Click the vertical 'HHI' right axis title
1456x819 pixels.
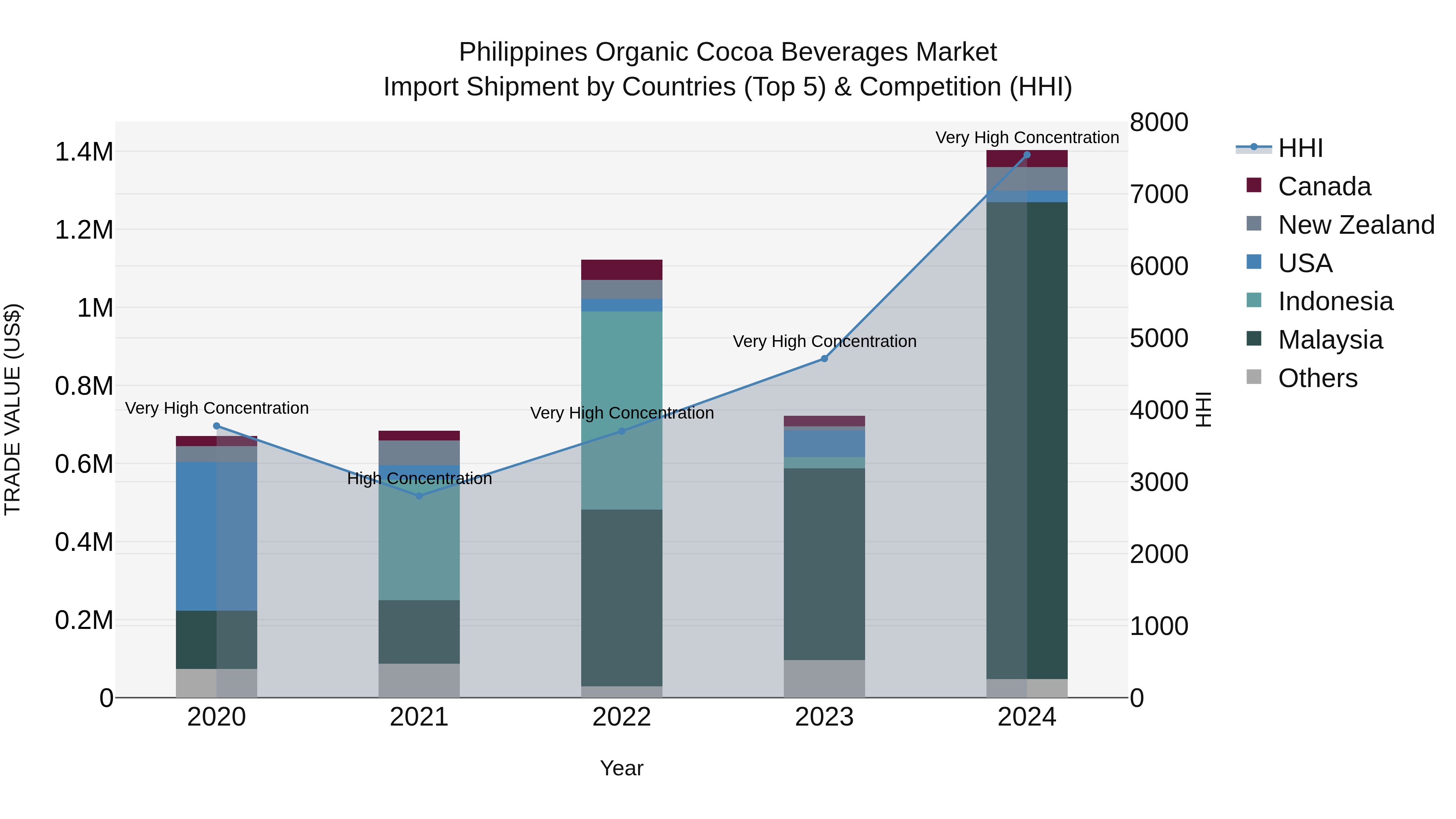(1204, 410)
